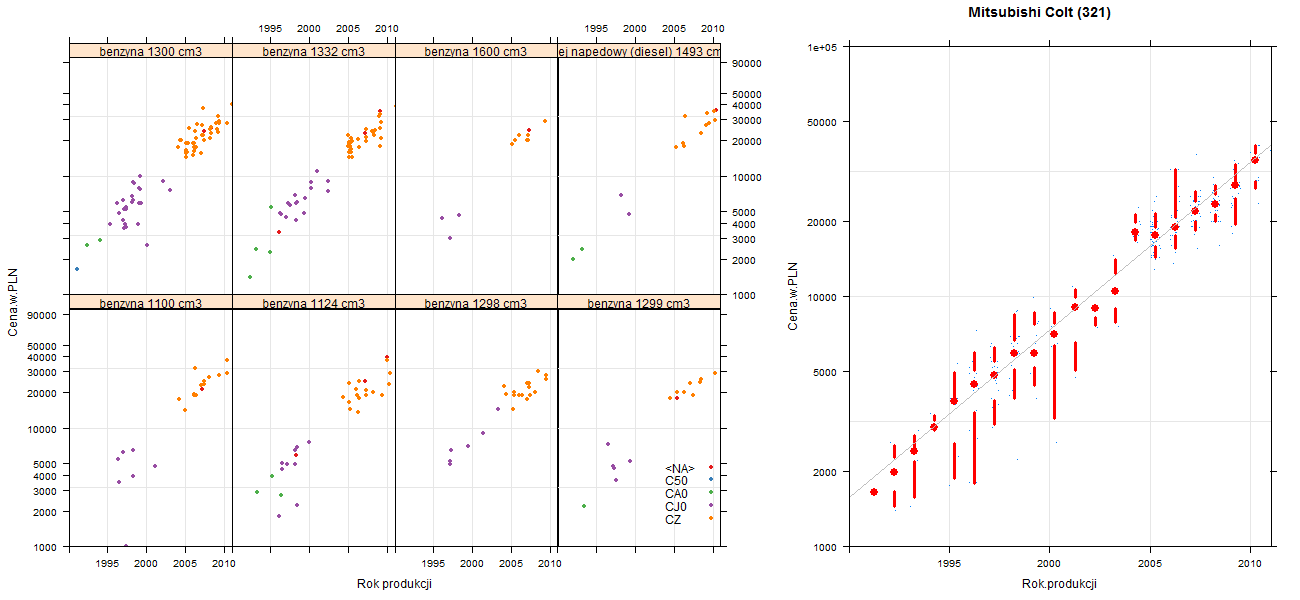The image size is (1300, 600).
Task: Click the purple legend dot beside CJ0
Action: (x=710, y=505)
